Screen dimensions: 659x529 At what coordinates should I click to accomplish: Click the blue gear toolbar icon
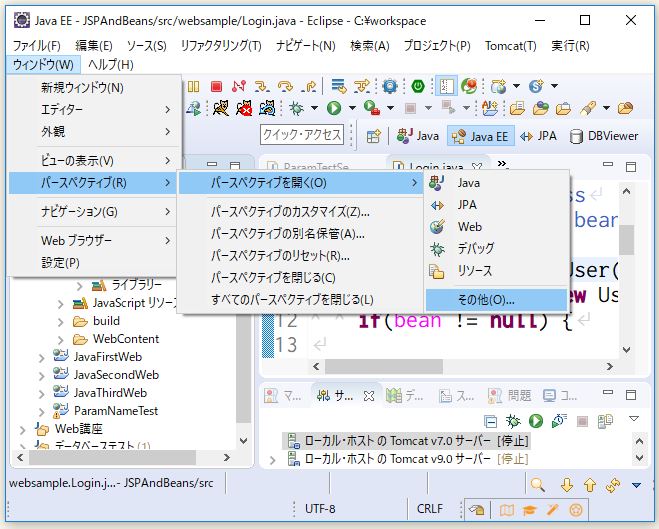pos(390,87)
